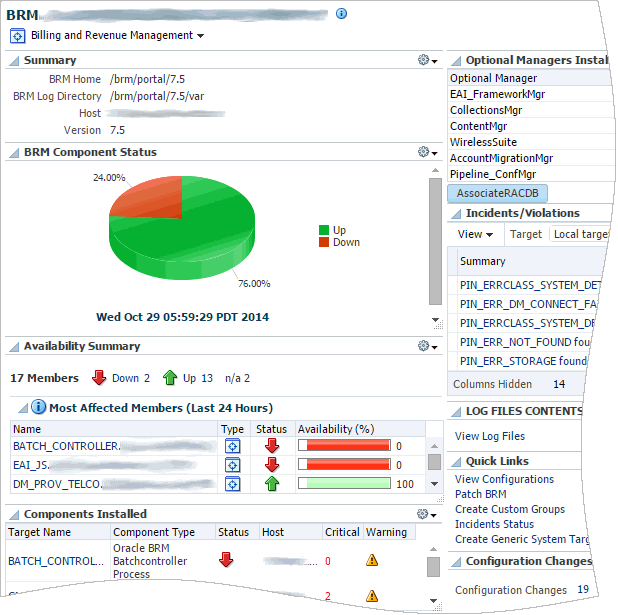Screen dimensions: 618x615
Task: Click the down status icon in Components Installed
Action: click(x=226, y=560)
